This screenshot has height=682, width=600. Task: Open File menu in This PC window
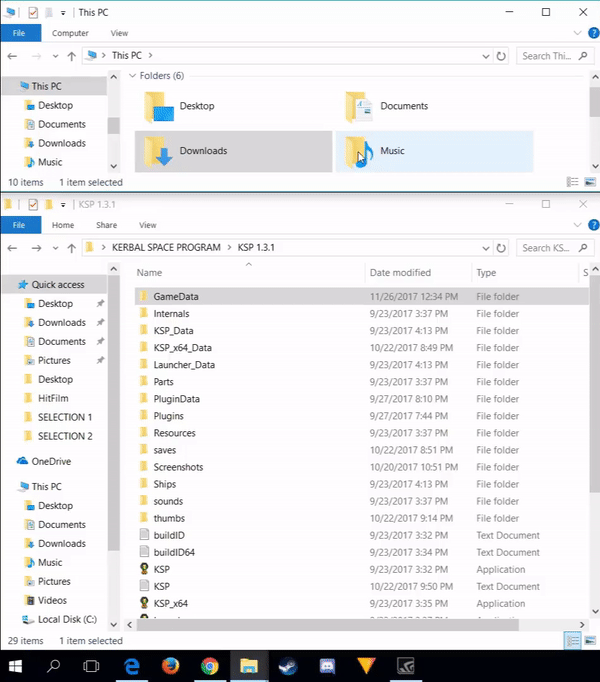click(19, 33)
